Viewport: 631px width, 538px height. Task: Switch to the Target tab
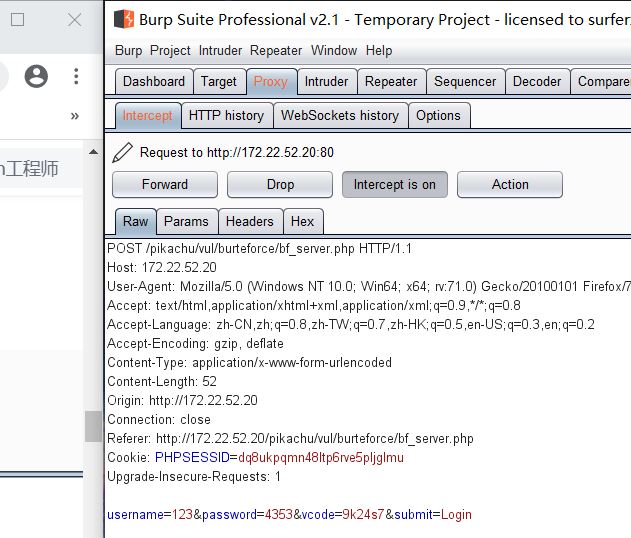(x=219, y=82)
